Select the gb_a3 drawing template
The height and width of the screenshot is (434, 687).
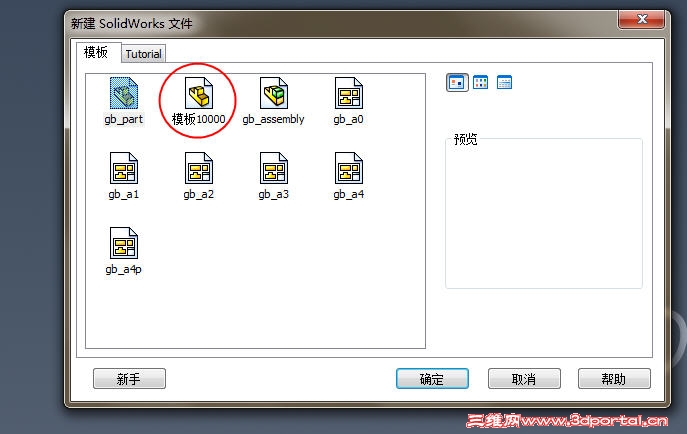273,168
